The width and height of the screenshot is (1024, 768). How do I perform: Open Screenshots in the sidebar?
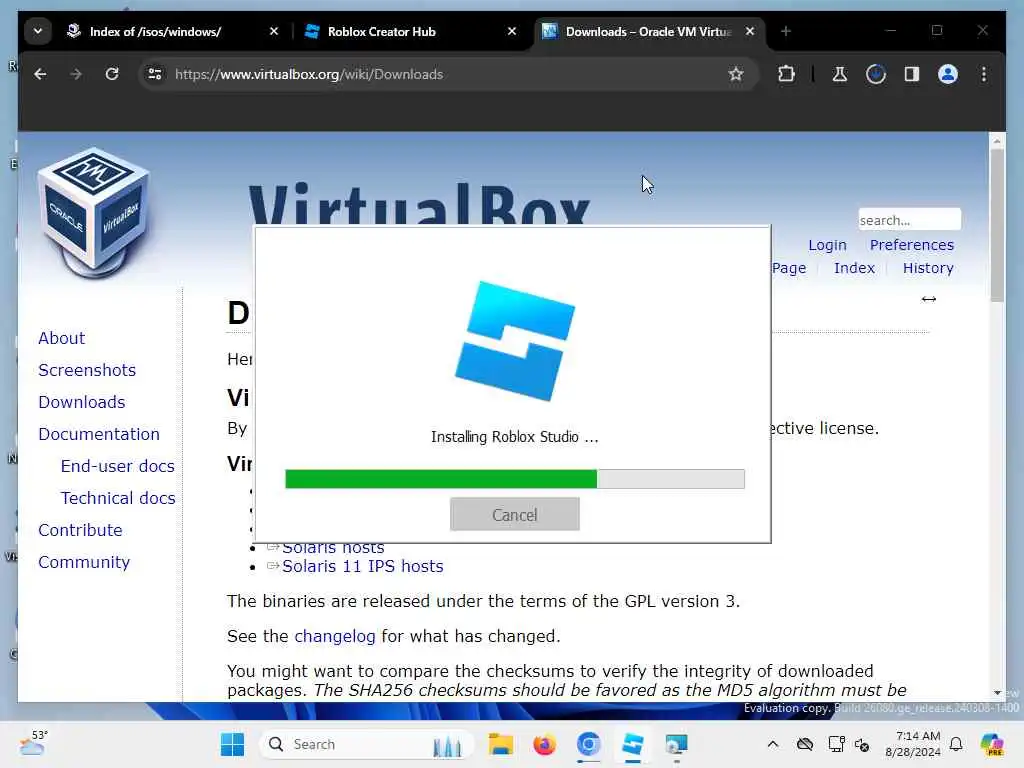[x=87, y=370]
